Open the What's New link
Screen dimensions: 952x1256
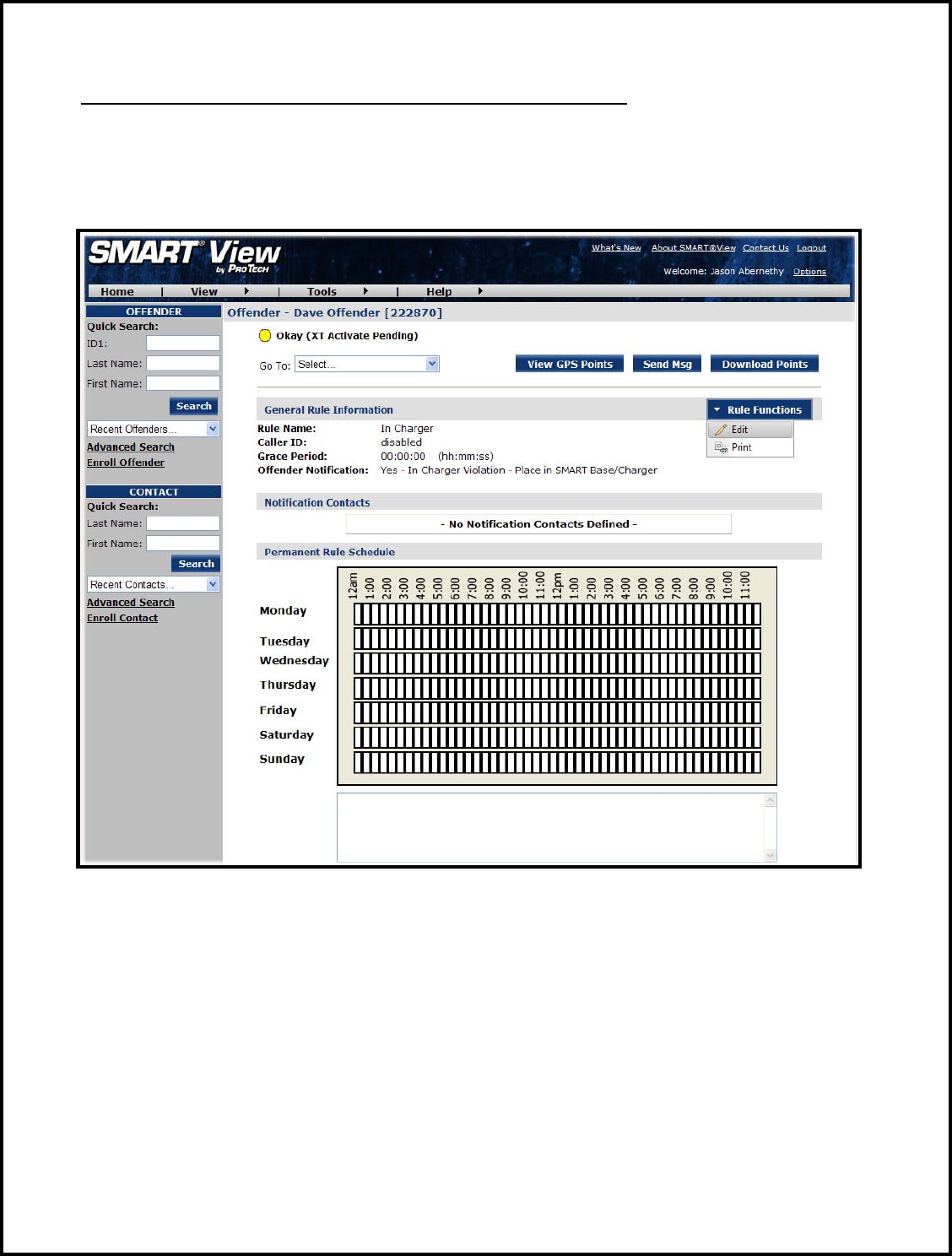point(616,247)
